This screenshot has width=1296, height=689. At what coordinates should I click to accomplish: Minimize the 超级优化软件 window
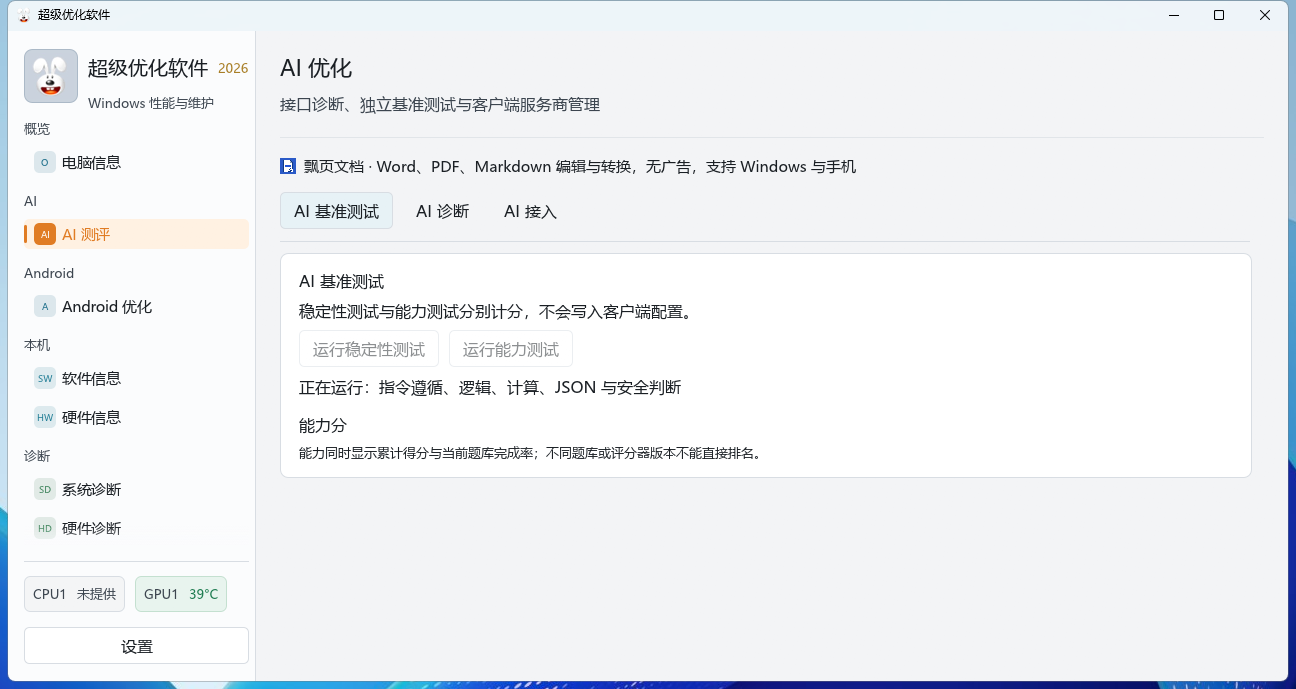[1173, 15]
